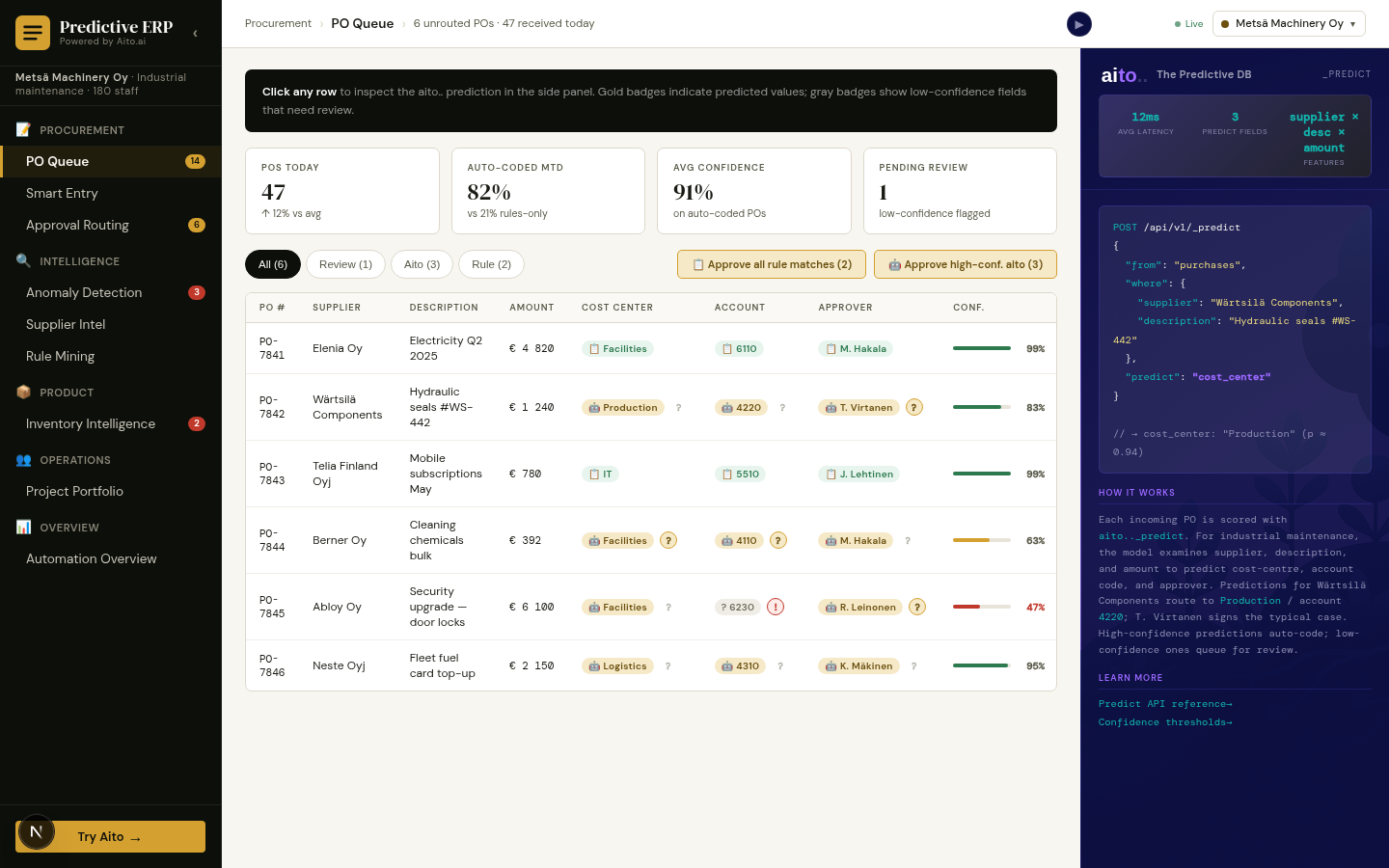1389x868 pixels.
Task: Open Rule Mining
Action: pyautogui.click(x=111, y=356)
